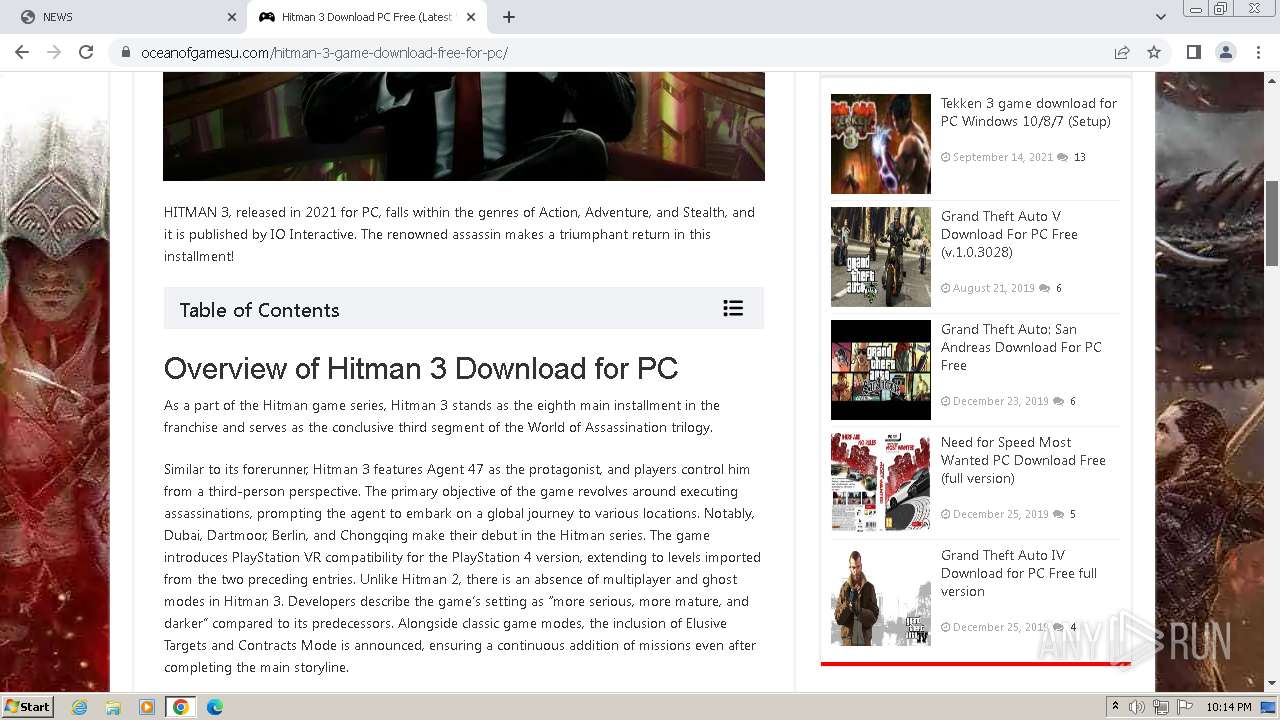Open the Action Center flag icon
1280x720 pixels.
click(1185, 707)
